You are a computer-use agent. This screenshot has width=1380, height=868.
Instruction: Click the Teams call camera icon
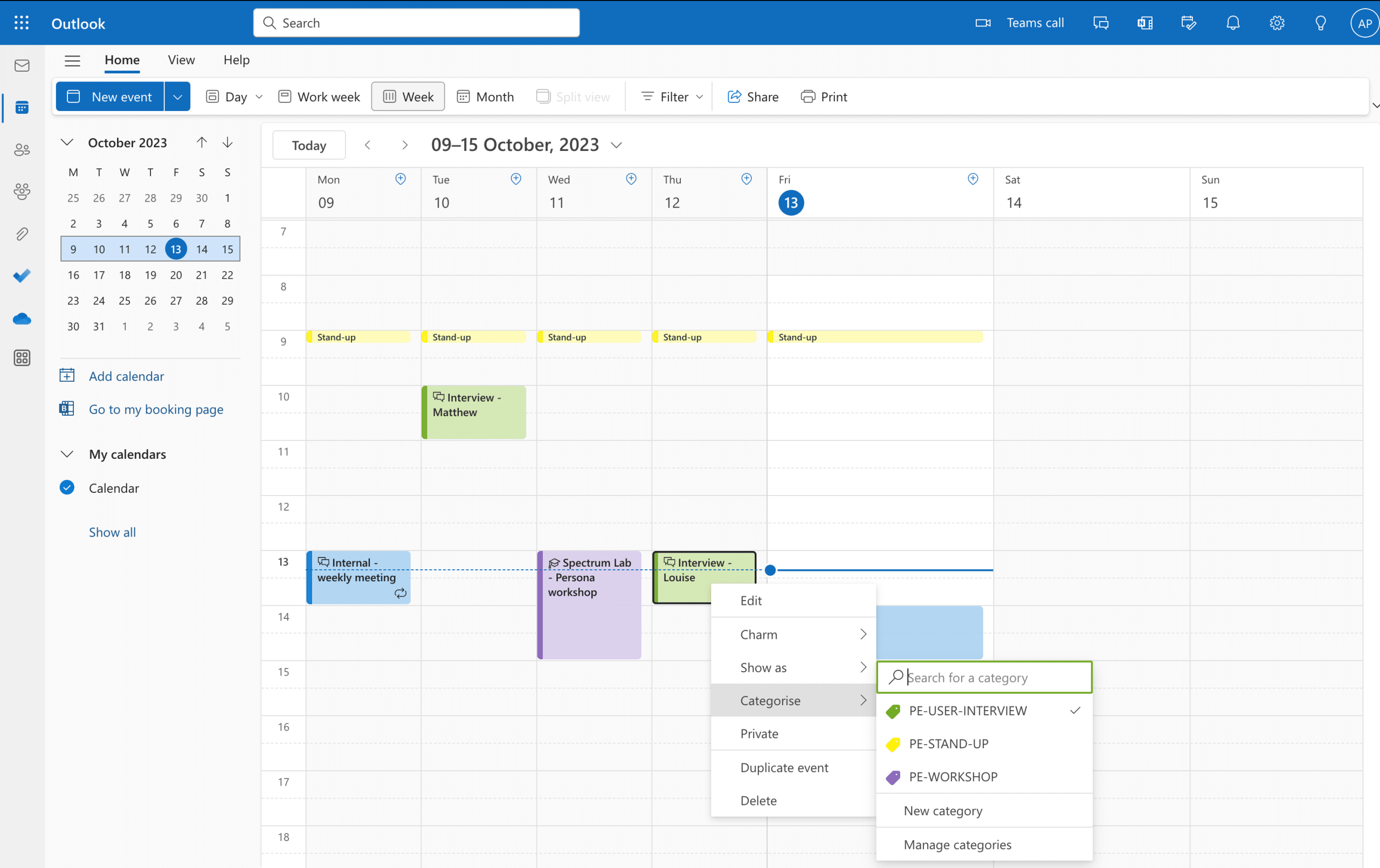983,22
